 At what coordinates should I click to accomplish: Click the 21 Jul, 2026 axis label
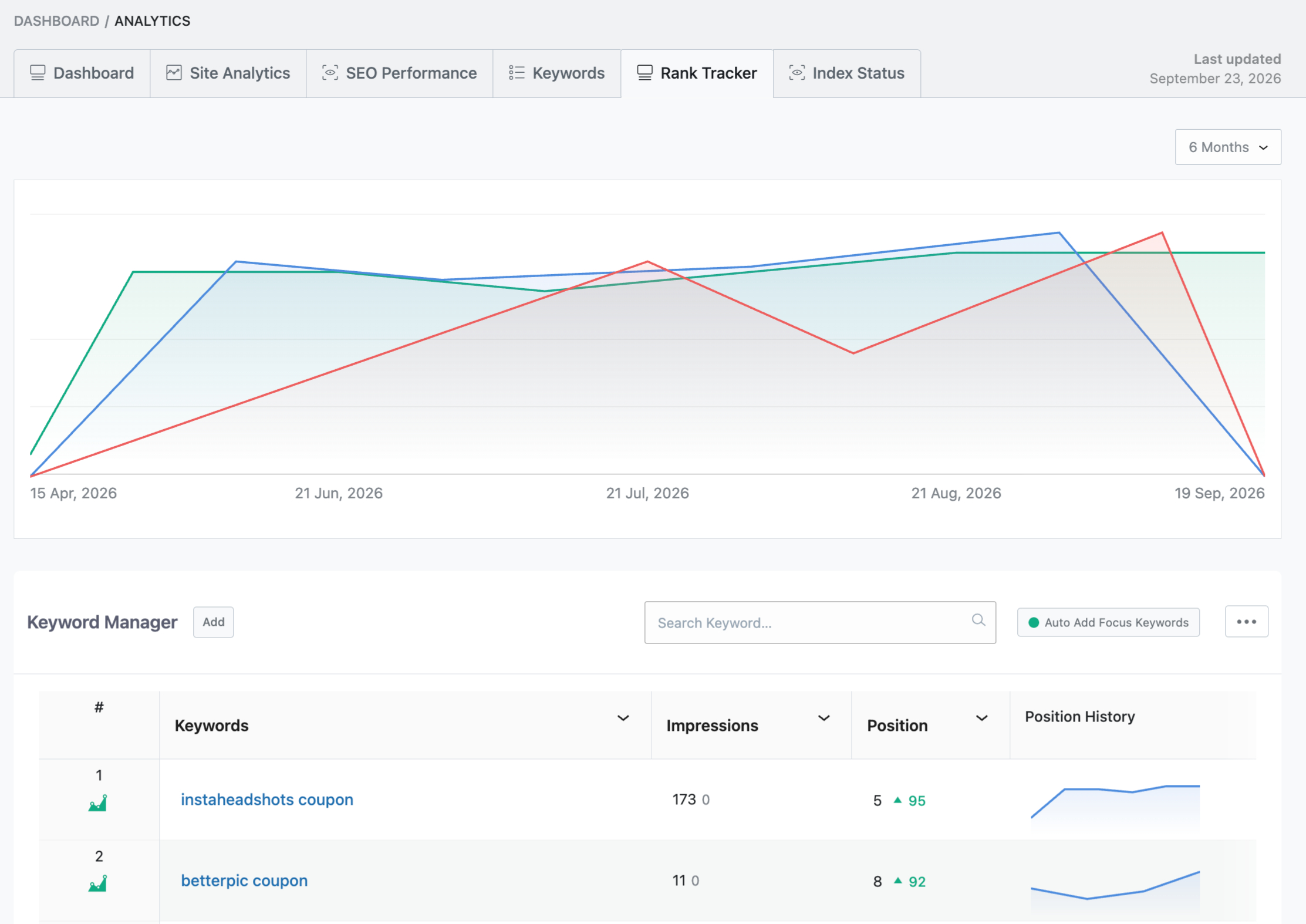pos(647,493)
